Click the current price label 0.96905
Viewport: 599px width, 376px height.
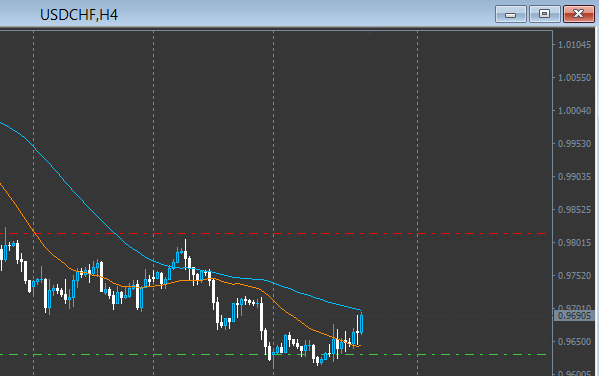(x=574, y=316)
